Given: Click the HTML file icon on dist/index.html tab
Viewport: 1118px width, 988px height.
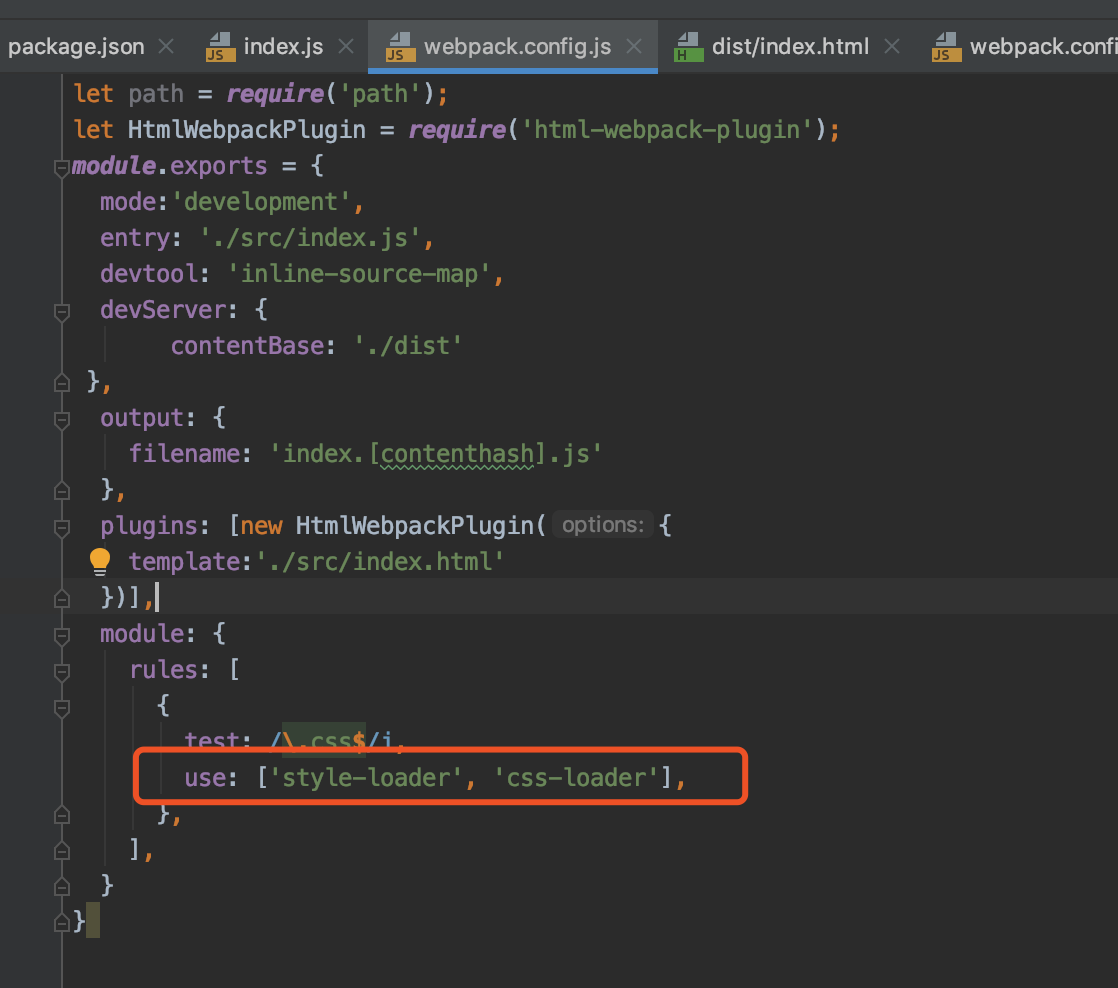Looking at the screenshot, I should 688,47.
